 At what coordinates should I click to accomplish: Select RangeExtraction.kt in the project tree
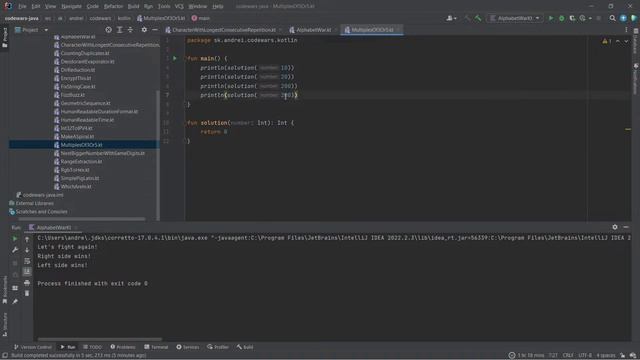(81, 162)
